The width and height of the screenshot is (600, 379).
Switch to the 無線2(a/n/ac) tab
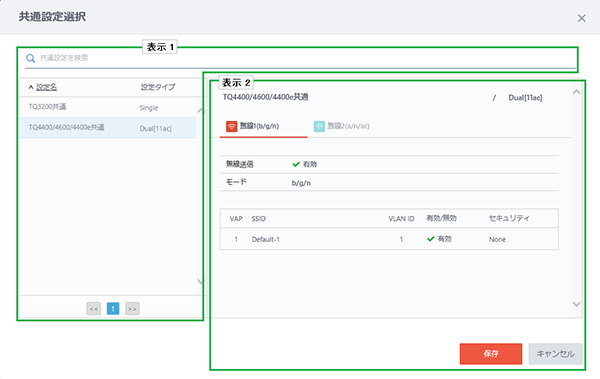(x=342, y=126)
